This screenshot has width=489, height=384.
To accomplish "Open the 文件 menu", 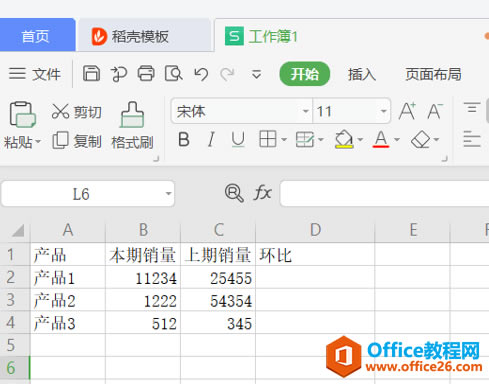I will (35, 74).
